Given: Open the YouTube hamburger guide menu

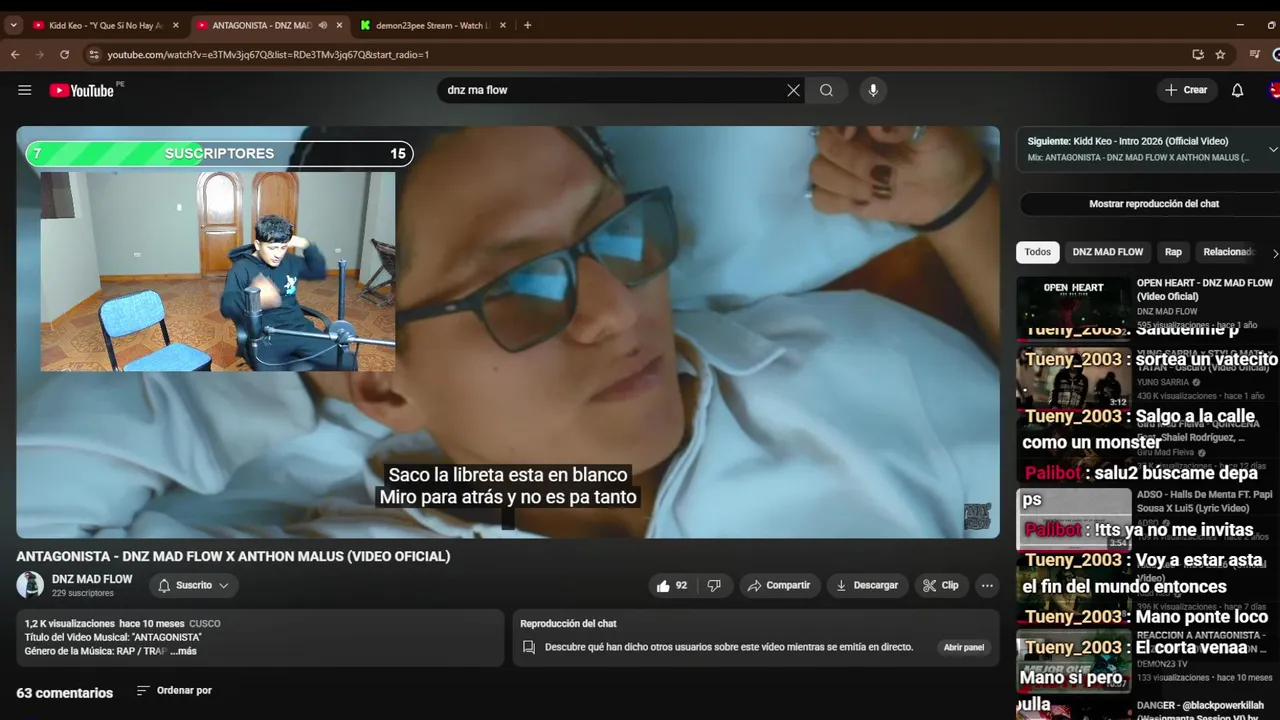Looking at the screenshot, I should pyautogui.click(x=24, y=90).
